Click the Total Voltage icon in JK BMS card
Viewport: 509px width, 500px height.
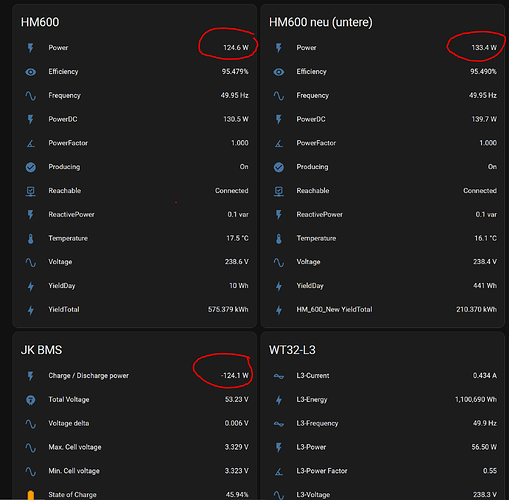click(31, 400)
